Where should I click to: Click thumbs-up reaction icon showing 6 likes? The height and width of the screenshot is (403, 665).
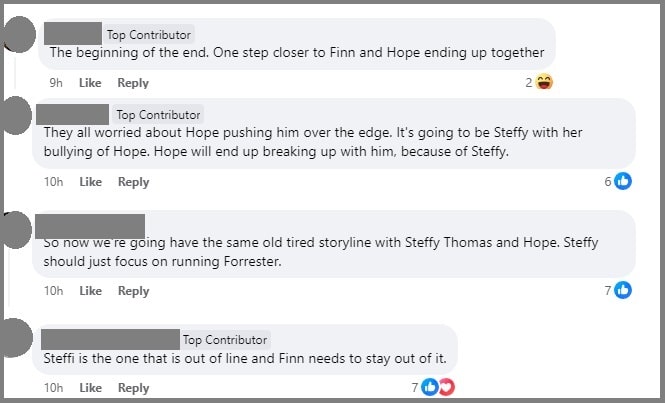coord(623,182)
